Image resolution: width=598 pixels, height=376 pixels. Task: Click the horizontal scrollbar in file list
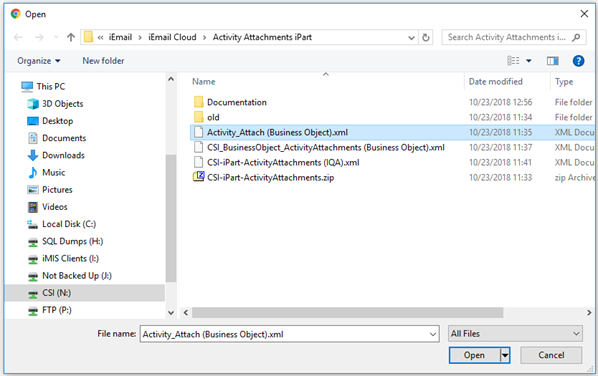point(347,313)
